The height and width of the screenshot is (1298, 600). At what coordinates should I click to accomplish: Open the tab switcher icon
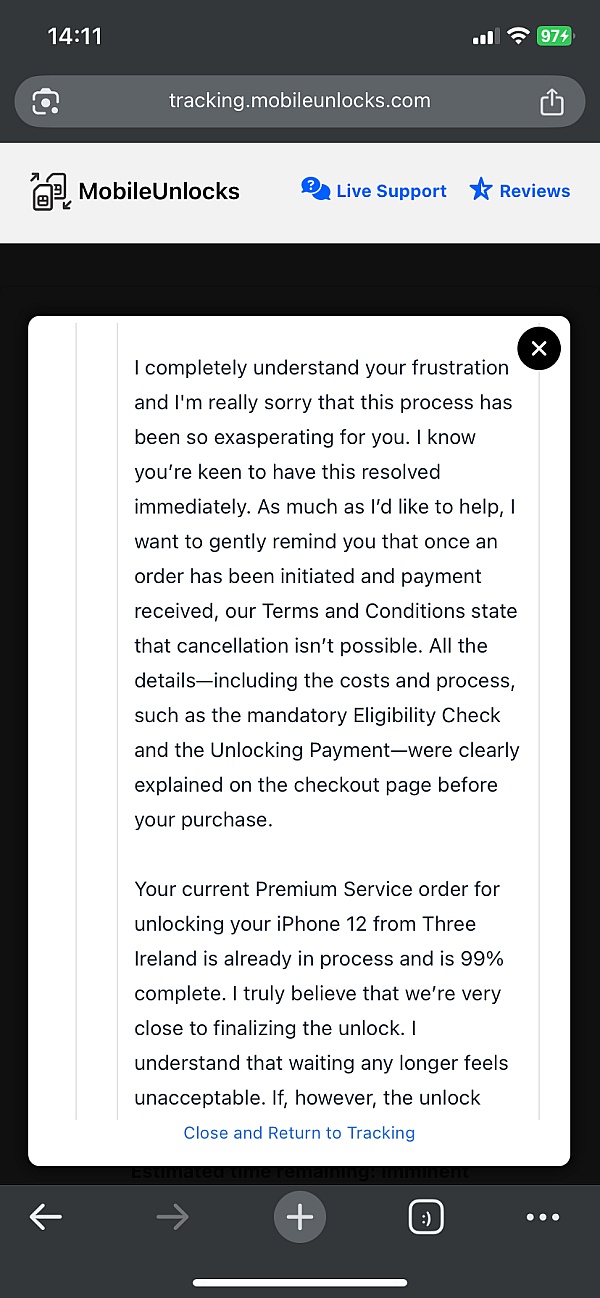tap(426, 1217)
